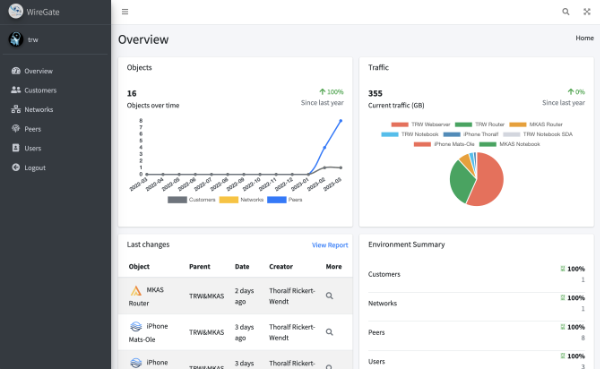Open Overview menu item
The image size is (600, 369).
[x=39, y=71]
